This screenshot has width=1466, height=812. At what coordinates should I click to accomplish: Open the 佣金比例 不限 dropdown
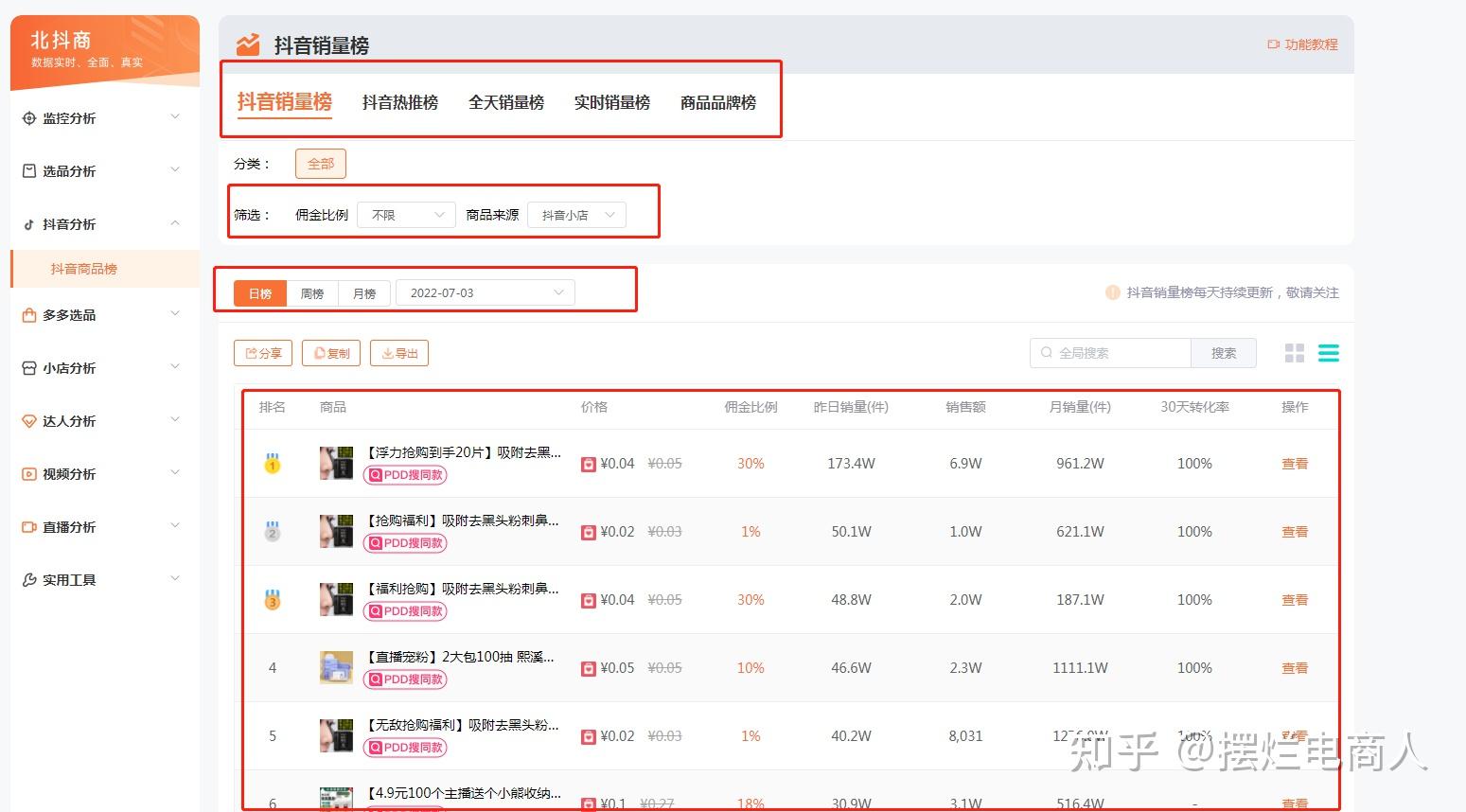coord(406,215)
